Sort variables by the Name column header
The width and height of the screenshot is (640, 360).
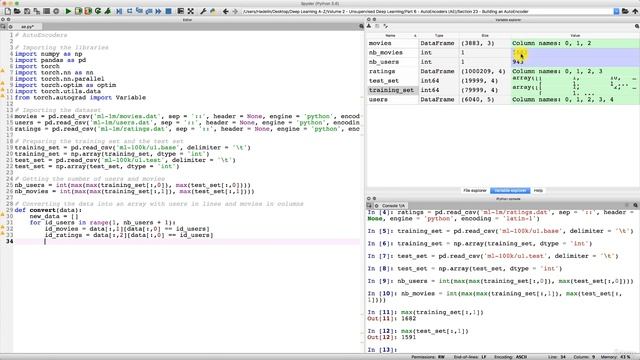[392, 36]
